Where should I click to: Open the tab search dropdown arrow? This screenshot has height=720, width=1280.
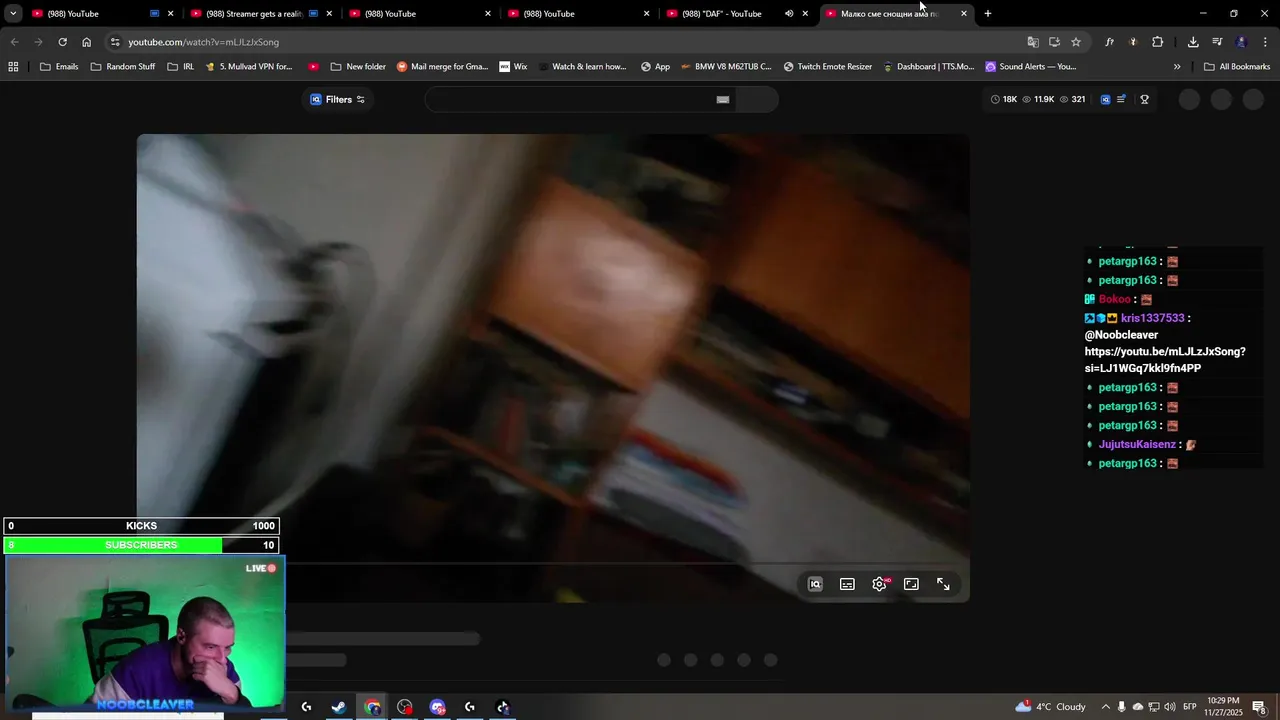(x=13, y=14)
